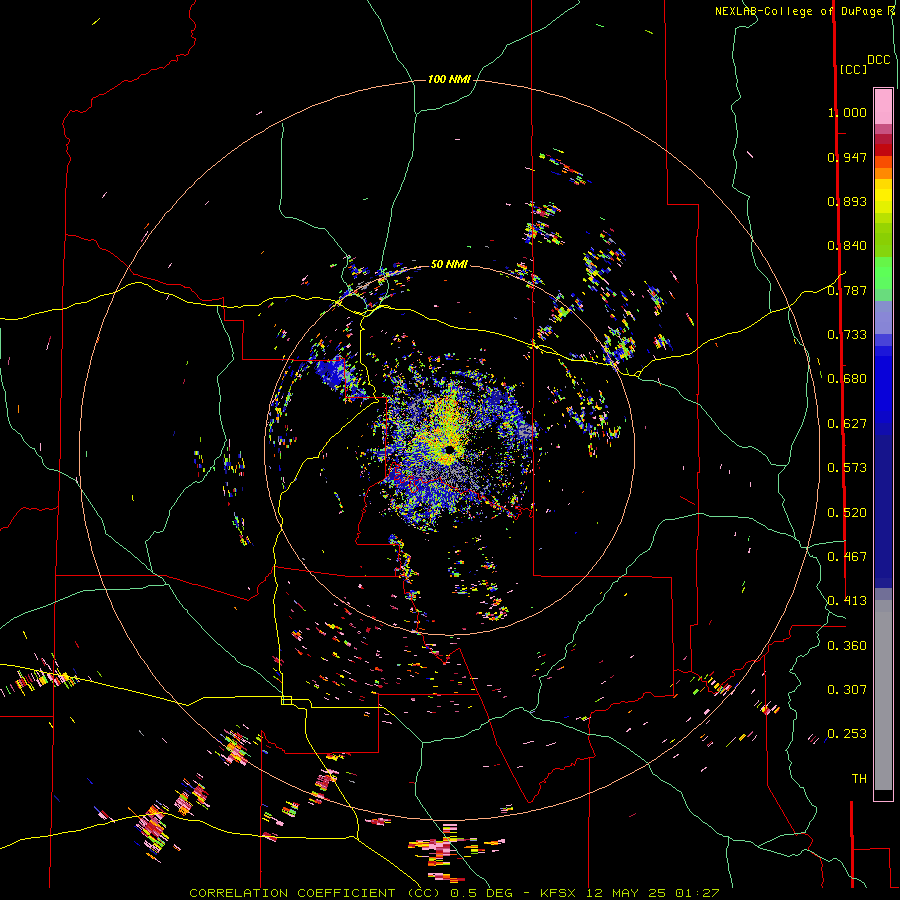Click the 01:27 timestamp
Screen dimensions: 900x900
(x=697, y=893)
